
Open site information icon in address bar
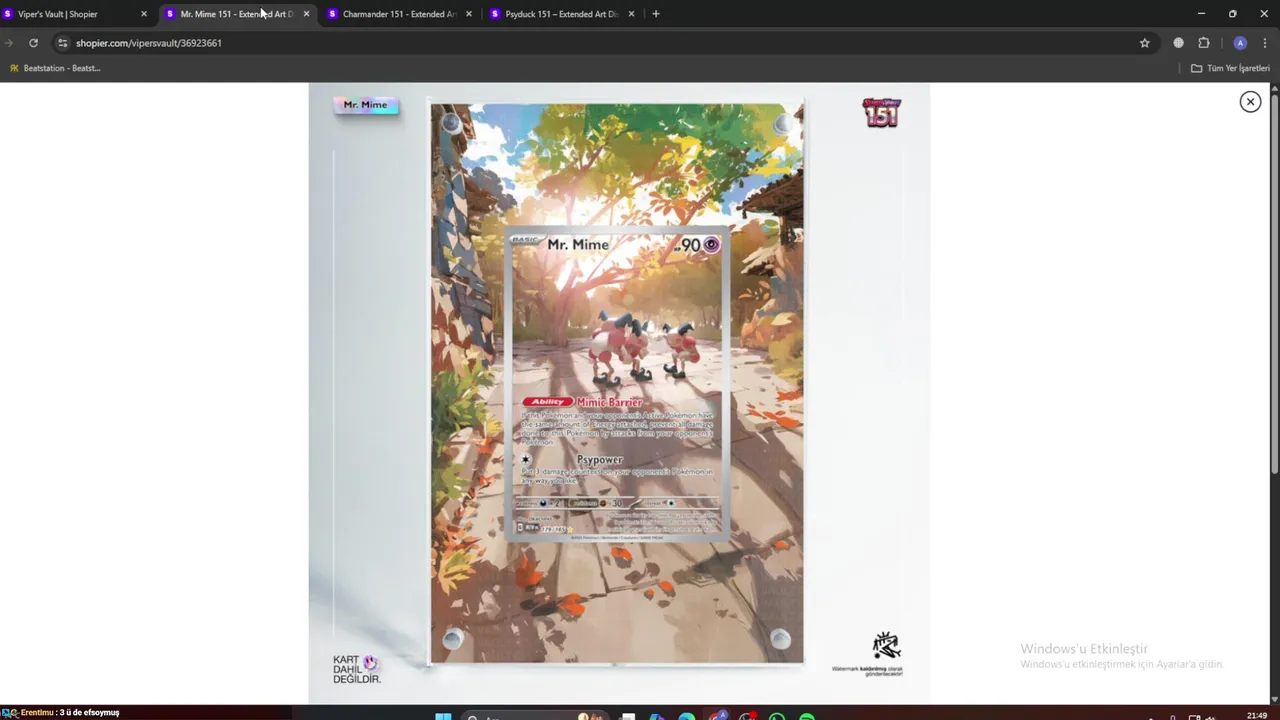[62, 43]
